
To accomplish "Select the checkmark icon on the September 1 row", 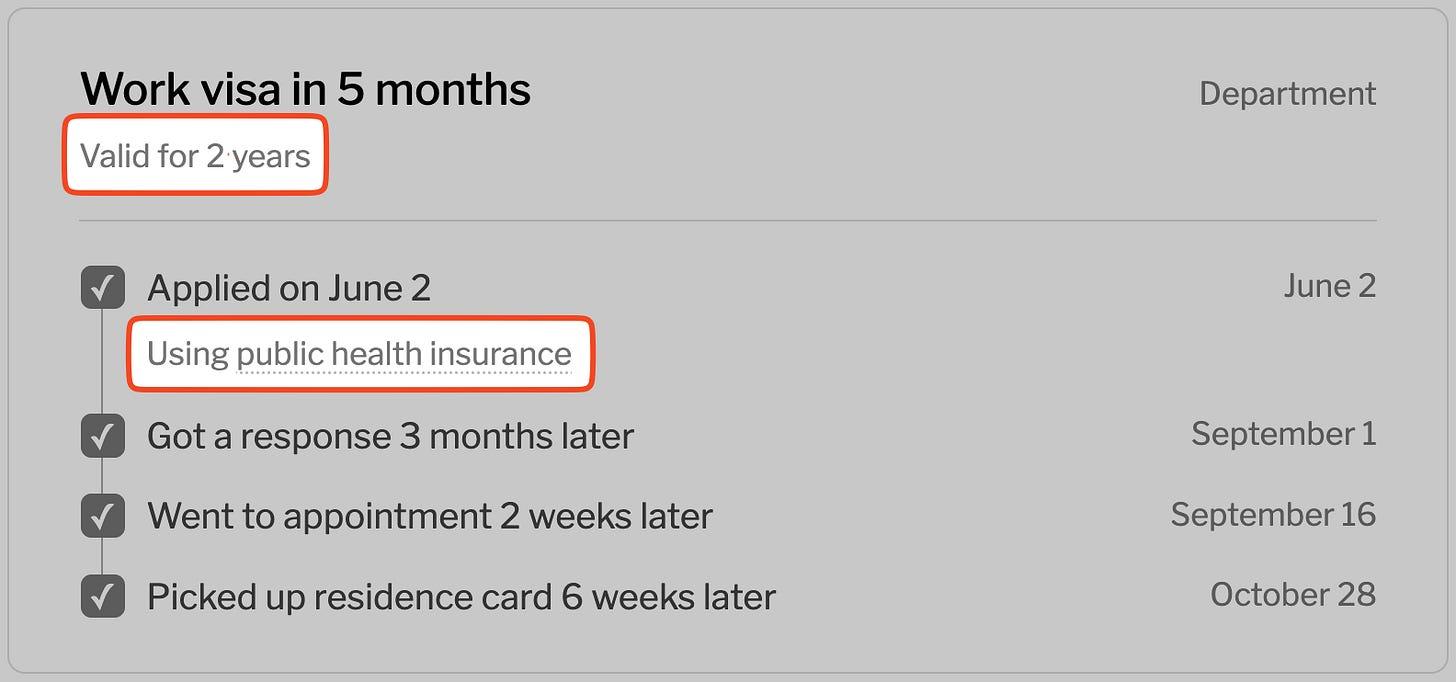I will [x=102, y=436].
